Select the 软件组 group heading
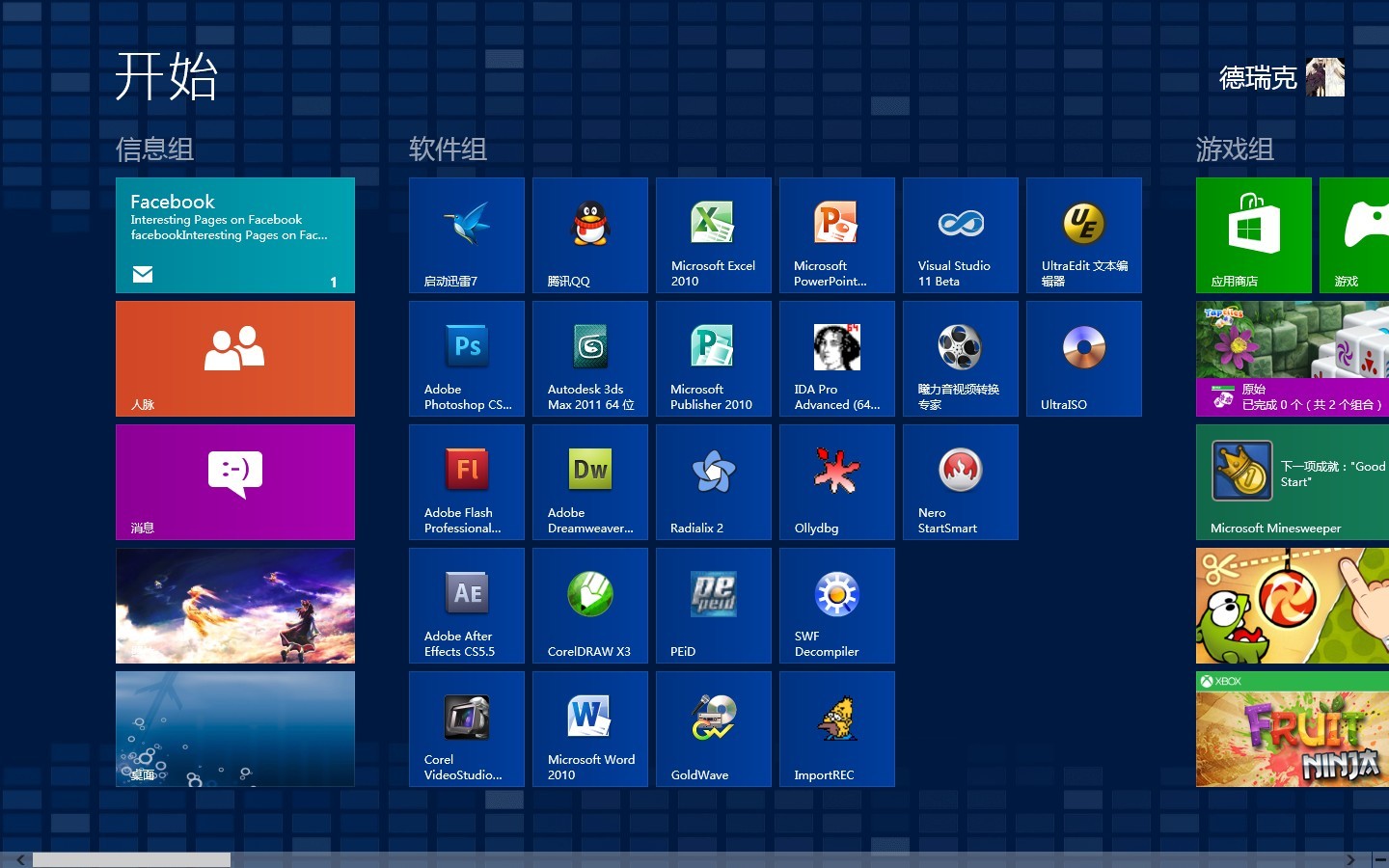This screenshot has width=1389, height=868. 449,149
